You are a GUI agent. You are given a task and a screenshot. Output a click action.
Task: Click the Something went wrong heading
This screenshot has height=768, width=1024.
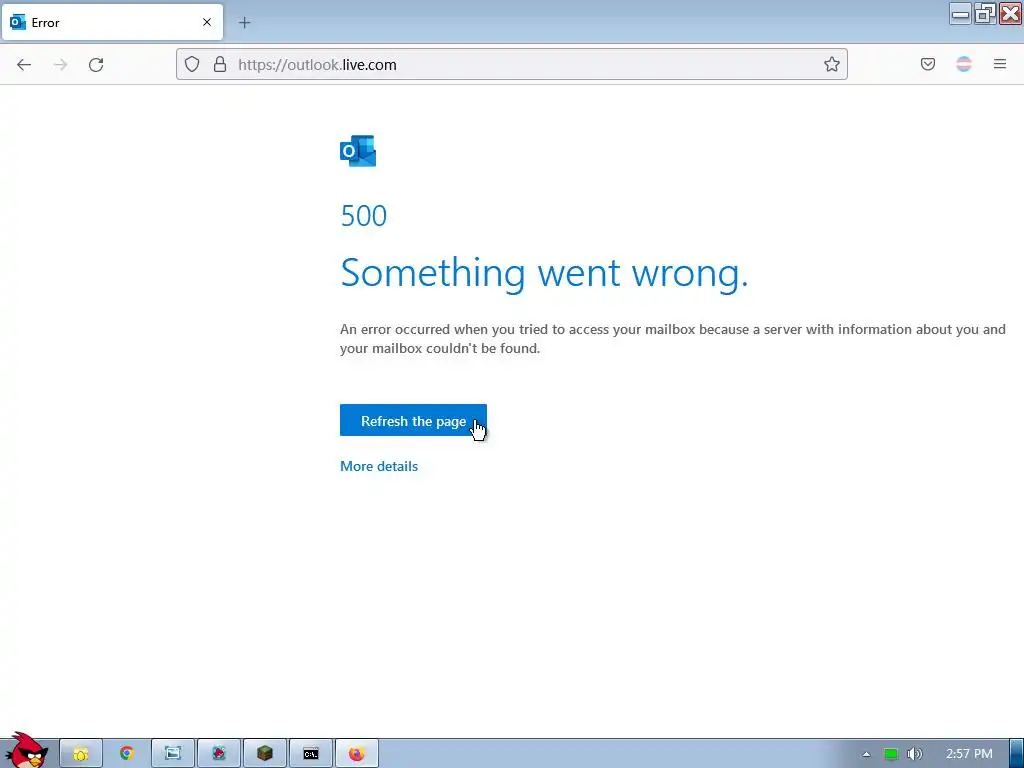click(x=544, y=273)
